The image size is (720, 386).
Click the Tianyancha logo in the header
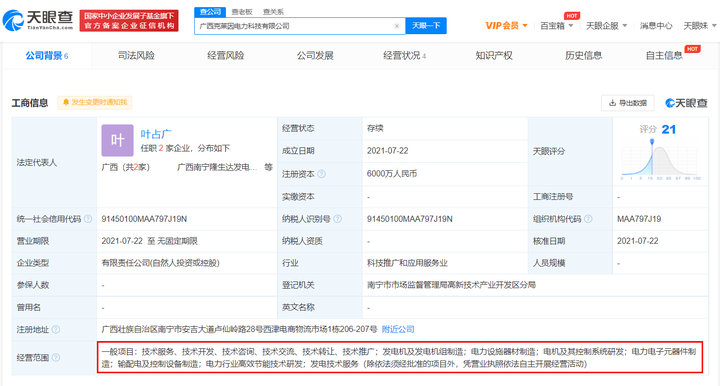point(38,21)
